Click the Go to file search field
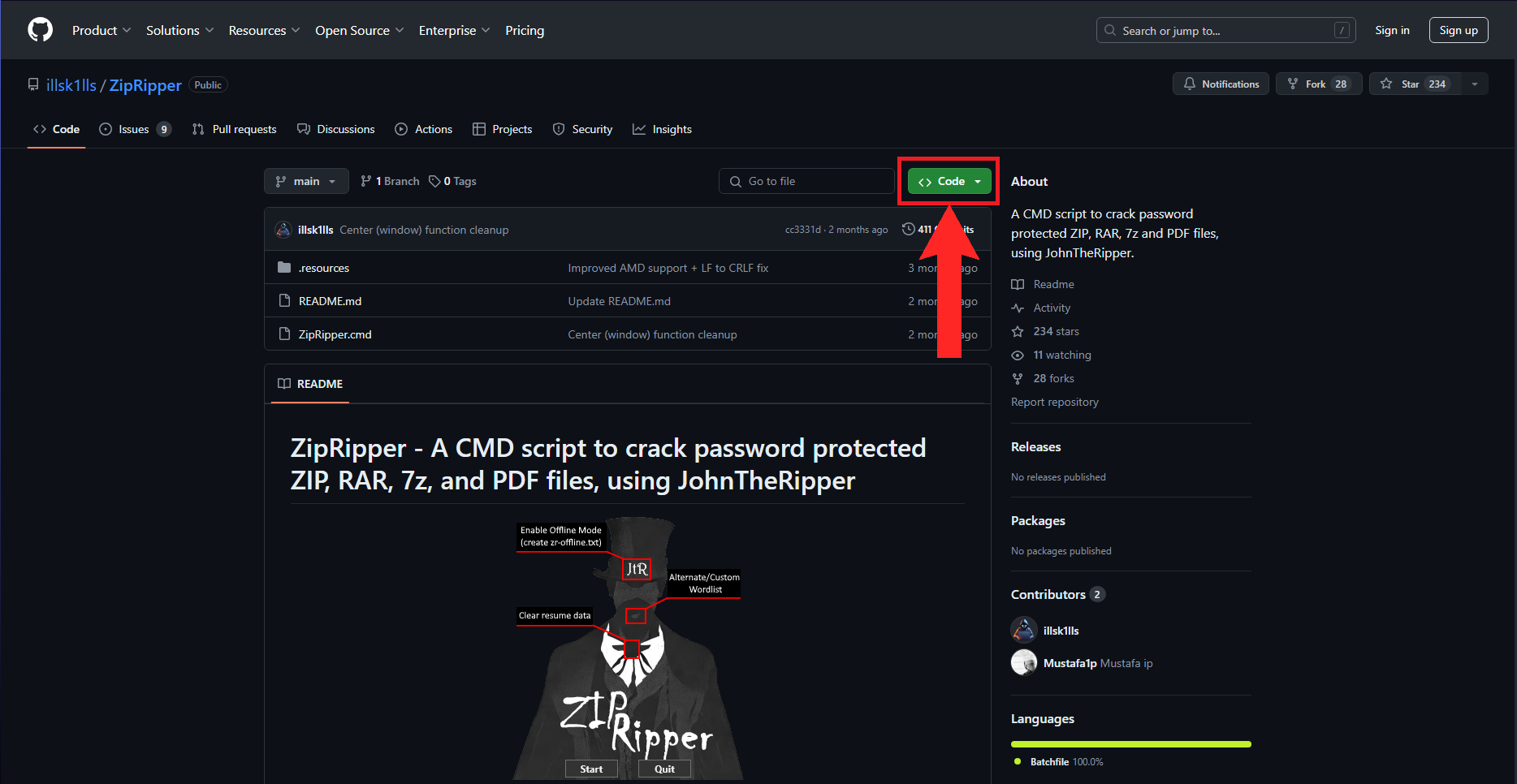This screenshot has height=784, width=1517. pos(806,181)
